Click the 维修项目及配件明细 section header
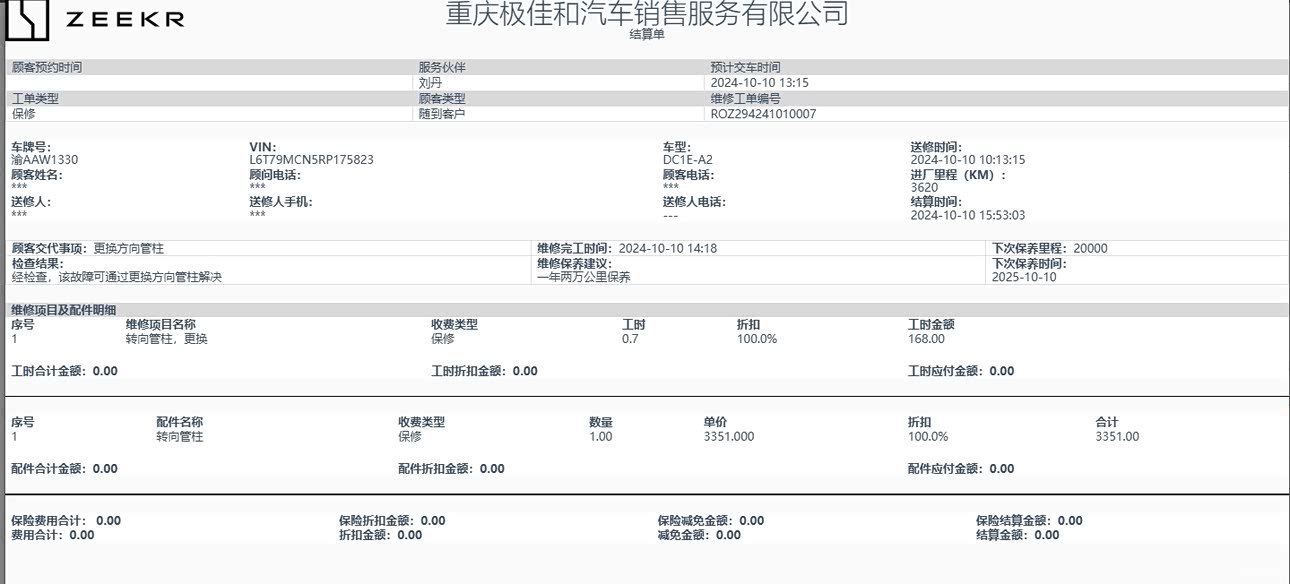This screenshot has width=1290, height=584. pos(63,311)
